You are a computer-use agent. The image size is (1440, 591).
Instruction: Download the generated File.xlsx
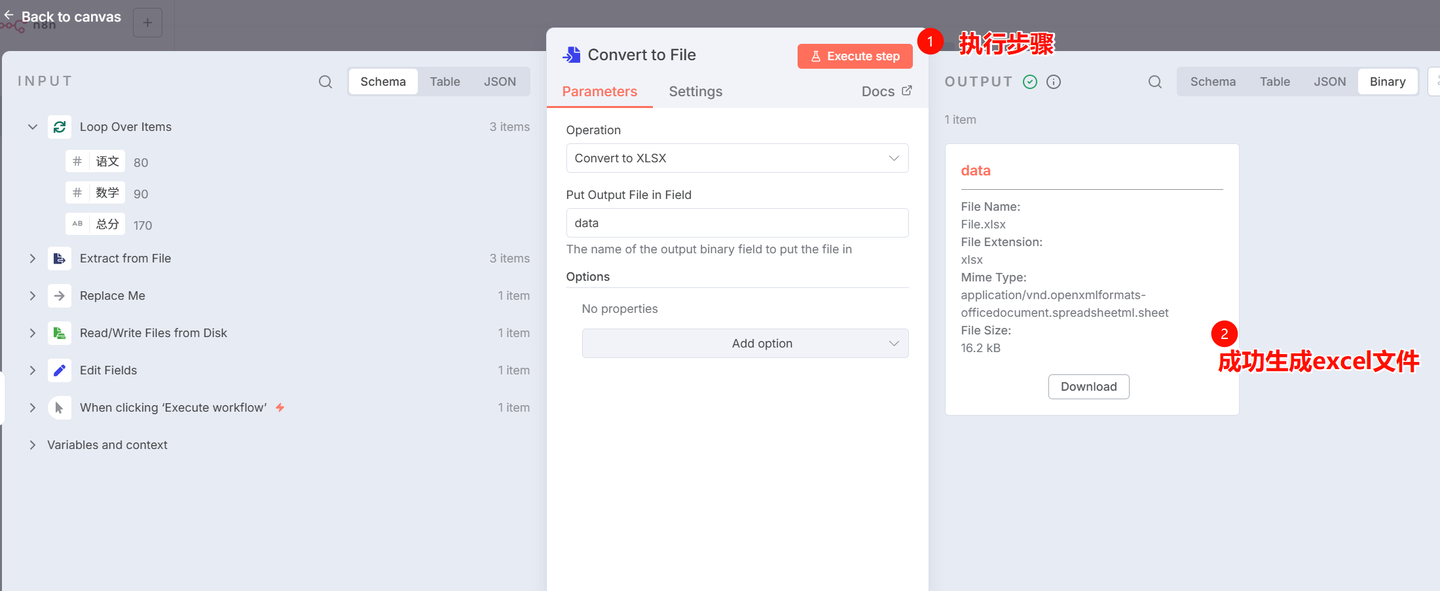click(x=1088, y=387)
